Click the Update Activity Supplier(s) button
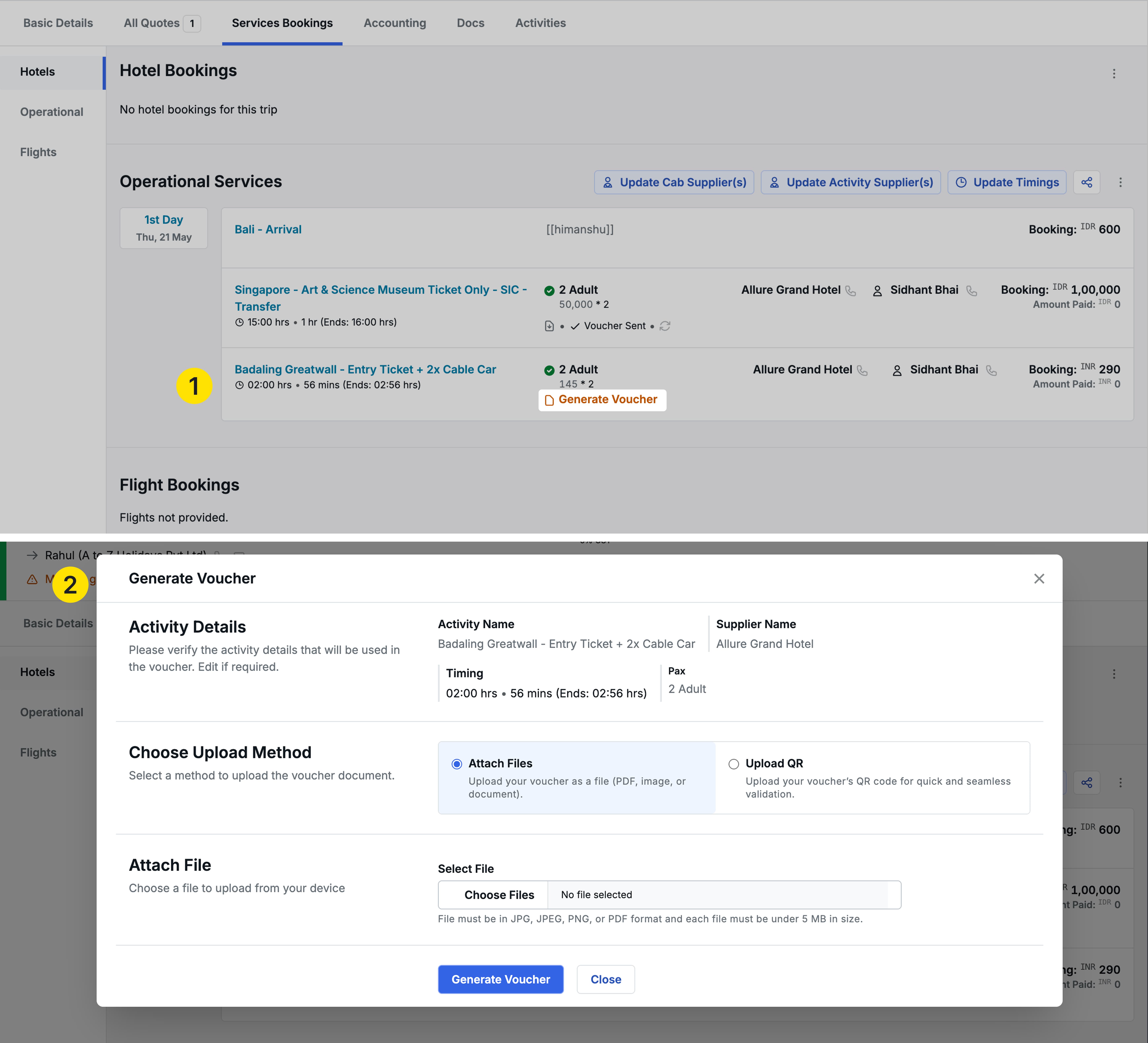The height and width of the screenshot is (1043, 1148). (x=851, y=182)
